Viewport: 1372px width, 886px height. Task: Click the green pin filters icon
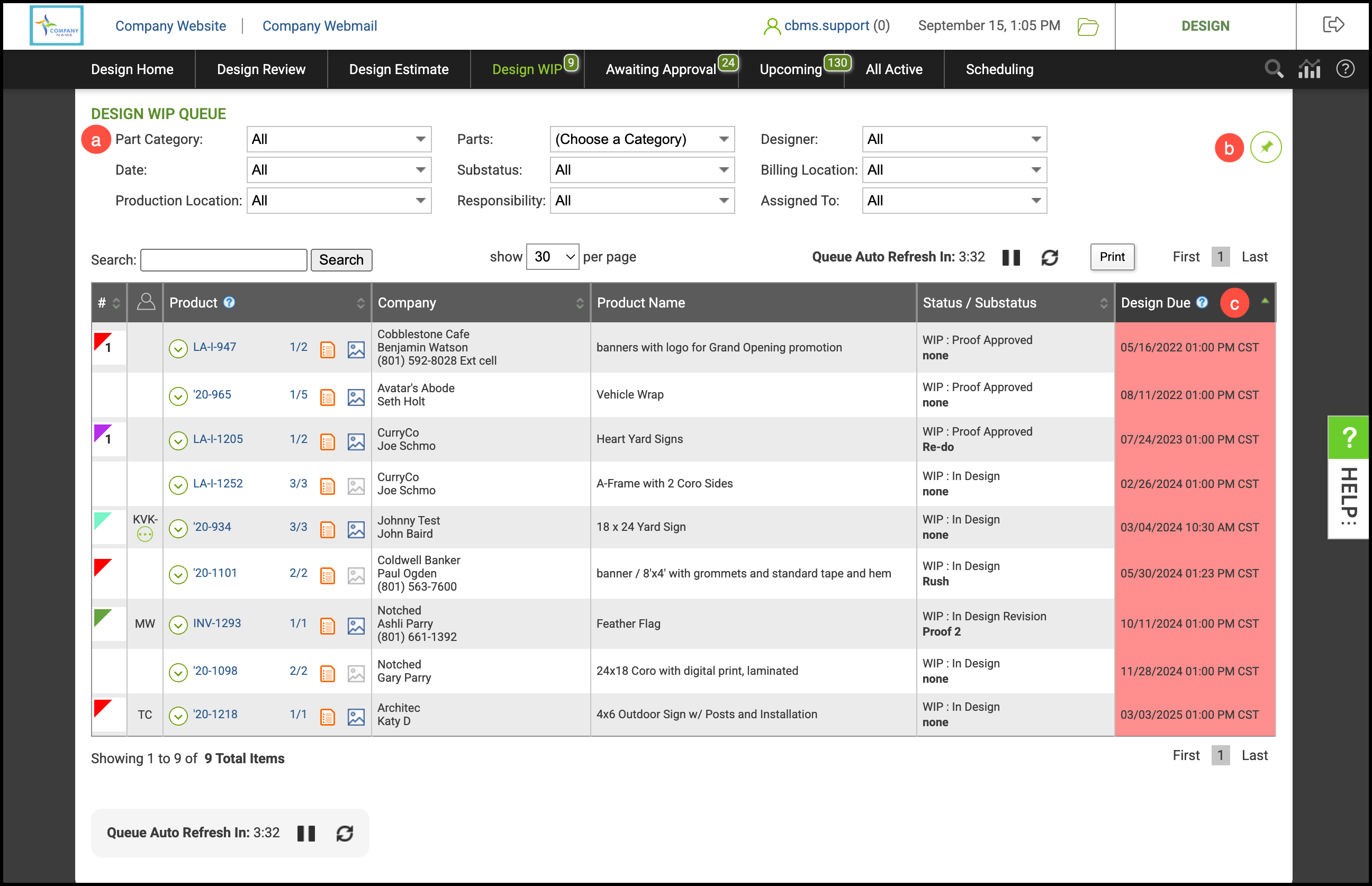(x=1266, y=147)
